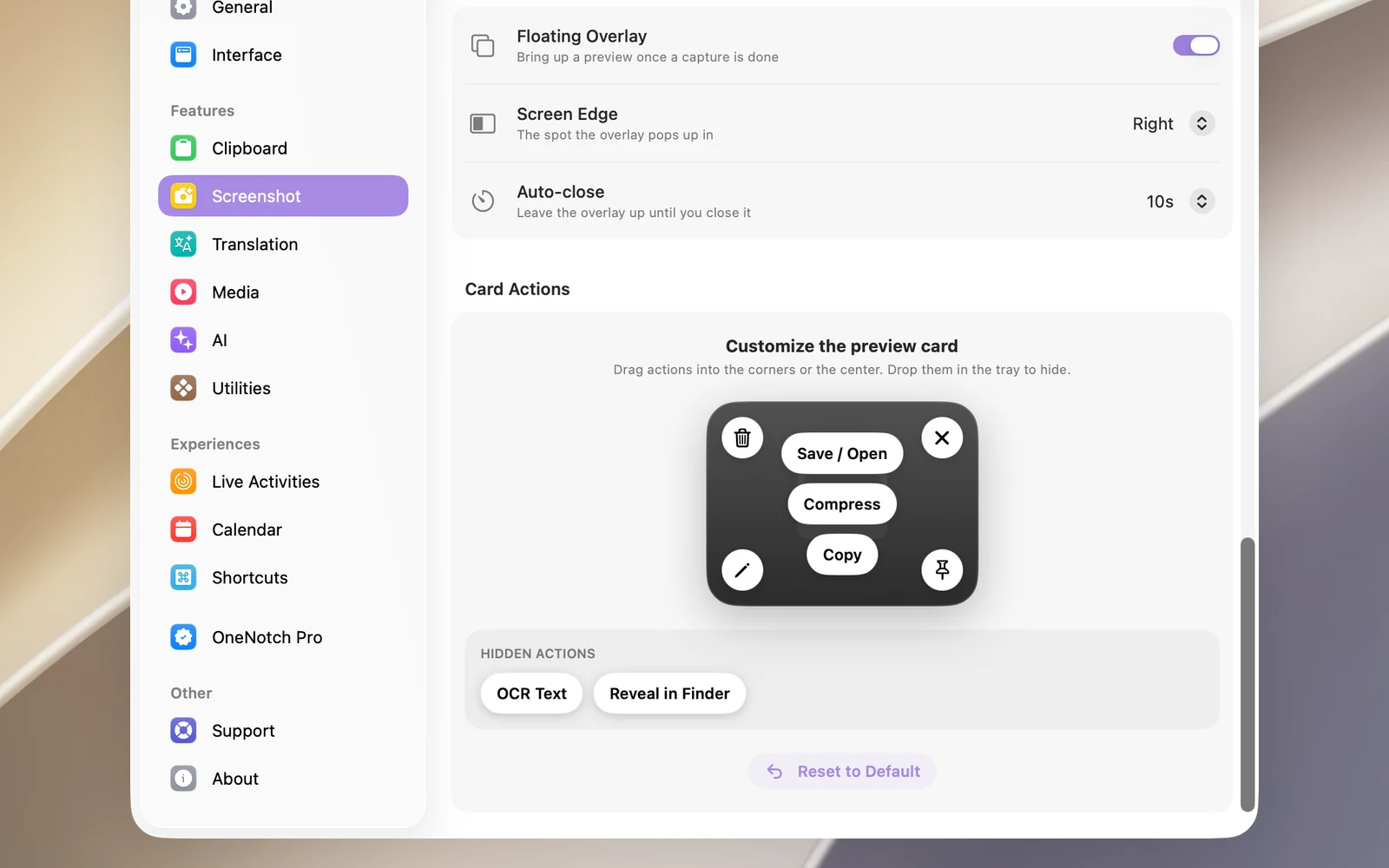Click the Interface sidebar icon
The width and height of the screenshot is (1389, 868).
183,55
